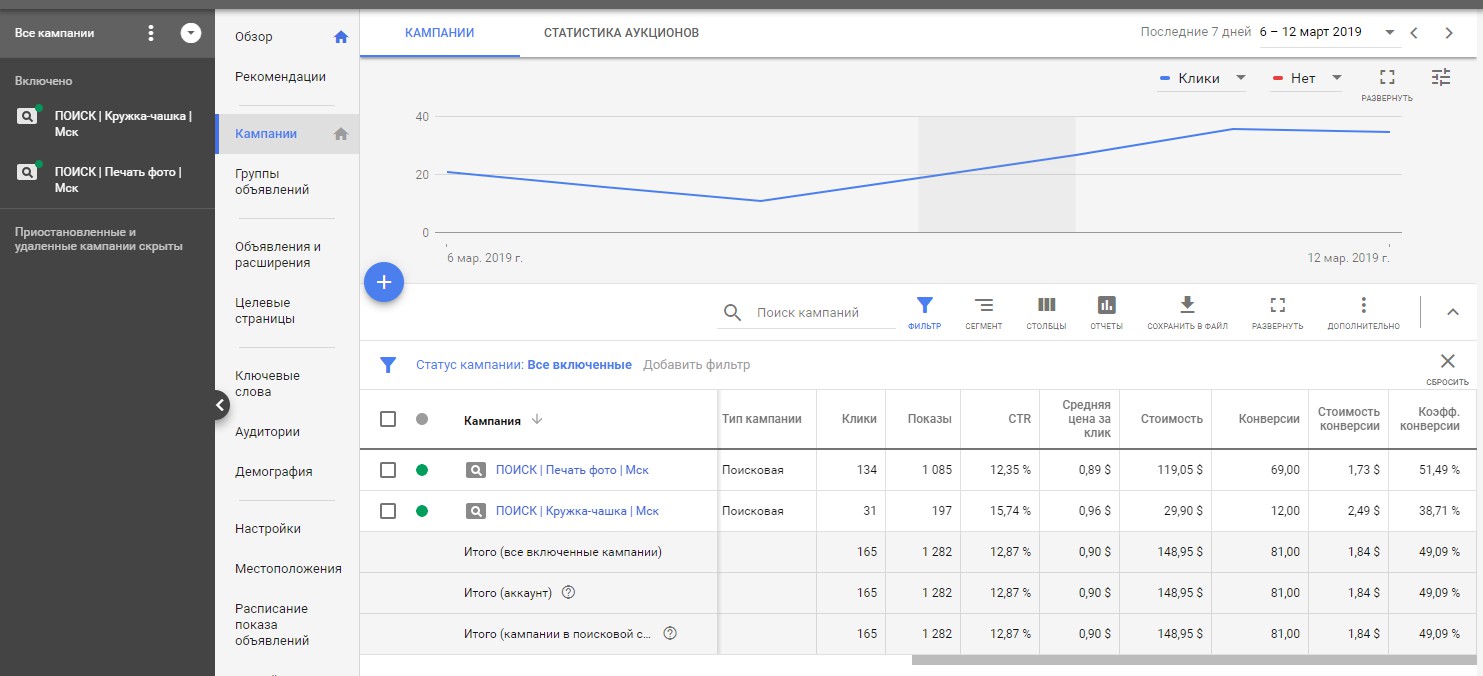Open Дополнительно three-dot menu
This screenshot has height=676, width=1483.
tap(1363, 306)
